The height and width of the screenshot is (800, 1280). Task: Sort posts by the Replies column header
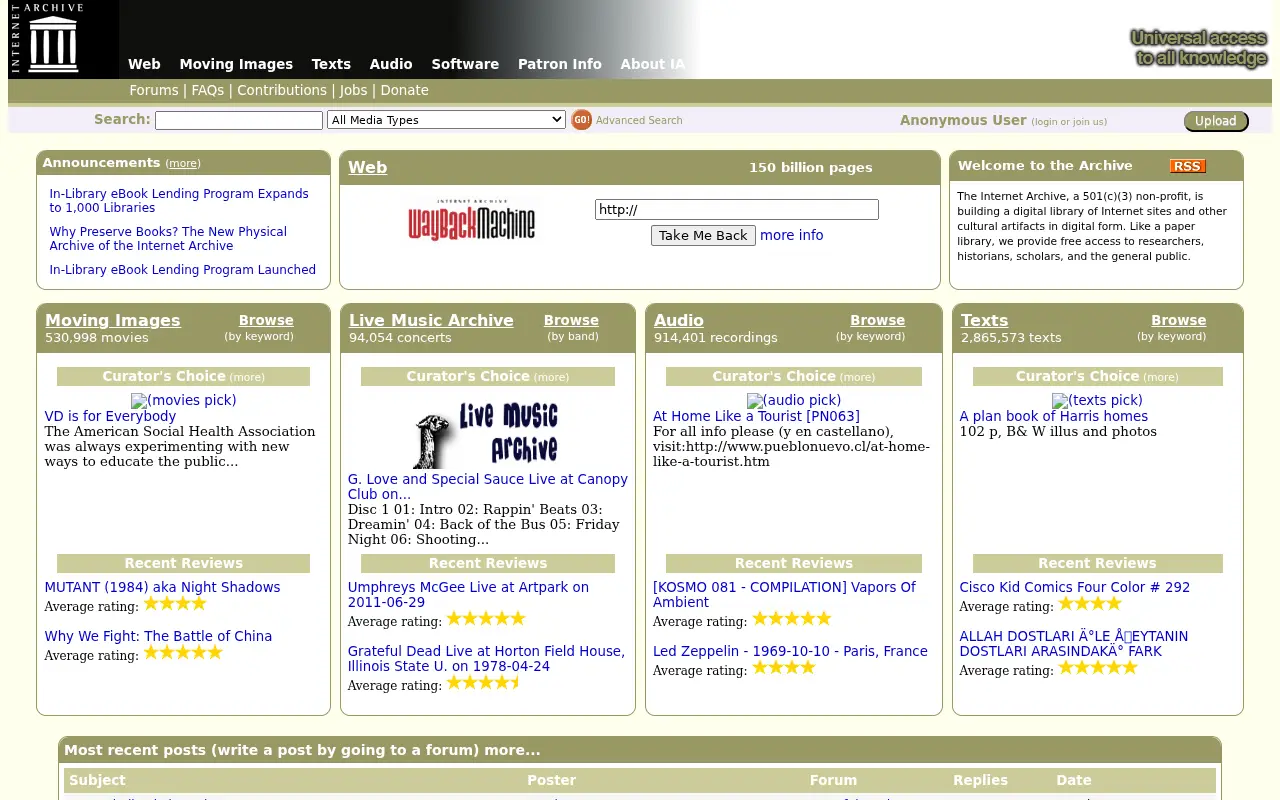tap(980, 780)
